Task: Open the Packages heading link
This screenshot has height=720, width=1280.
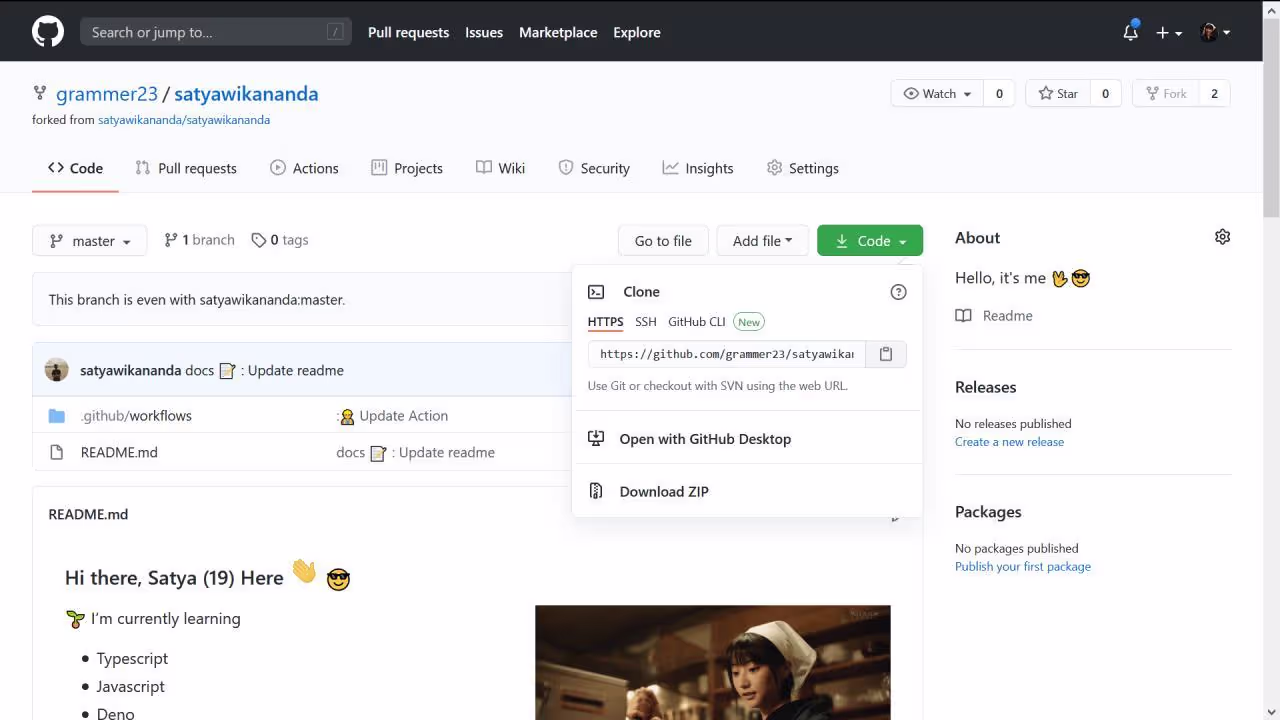Action: [x=988, y=512]
